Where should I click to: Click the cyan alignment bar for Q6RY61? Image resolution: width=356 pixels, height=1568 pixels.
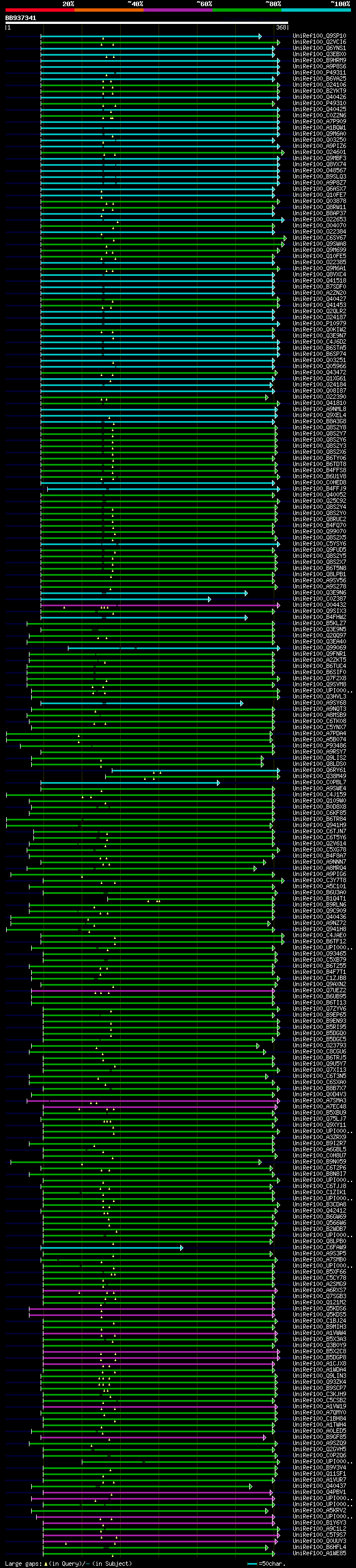pos(196,770)
